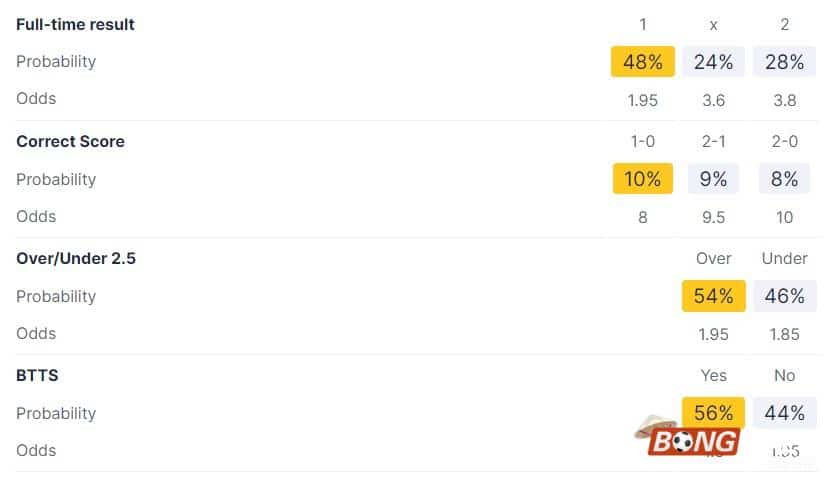The height and width of the screenshot is (477, 832).
Task: Select the 48% home win probability badge
Action: coord(642,62)
